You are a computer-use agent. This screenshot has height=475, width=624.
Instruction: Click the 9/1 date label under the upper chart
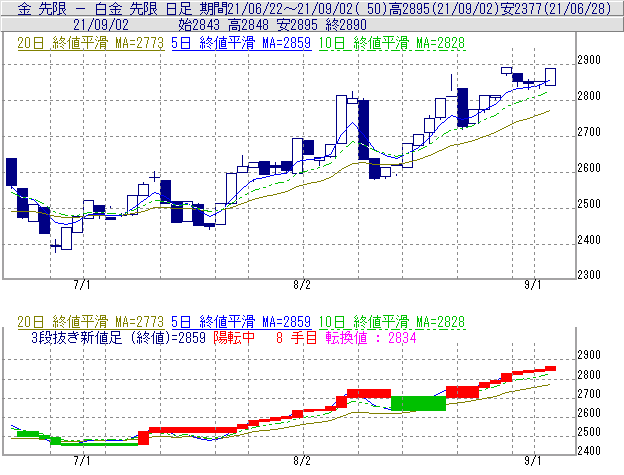pos(532,285)
